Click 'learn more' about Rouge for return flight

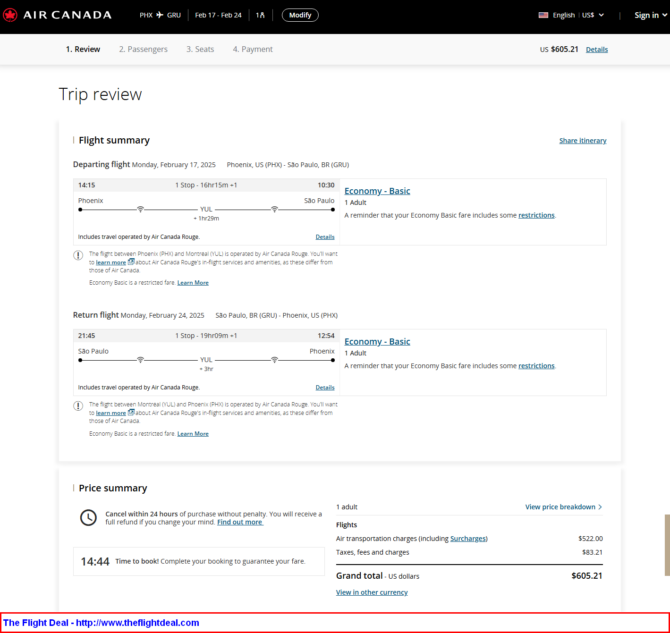[111, 413]
